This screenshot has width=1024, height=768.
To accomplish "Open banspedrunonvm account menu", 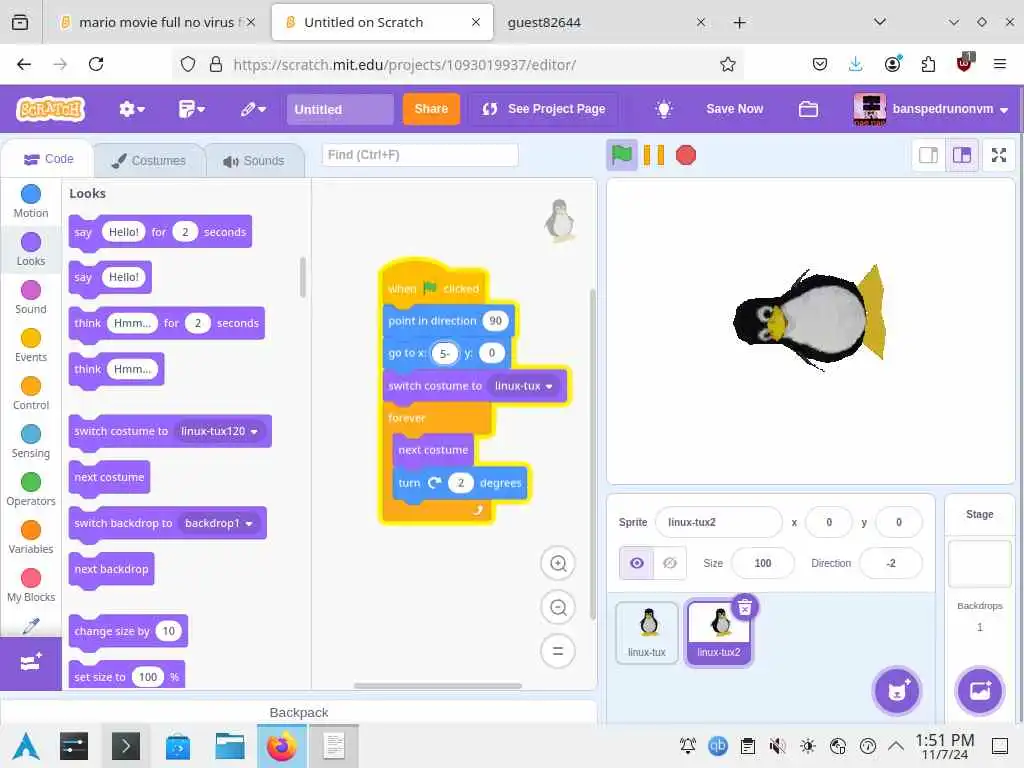I will click(931, 109).
